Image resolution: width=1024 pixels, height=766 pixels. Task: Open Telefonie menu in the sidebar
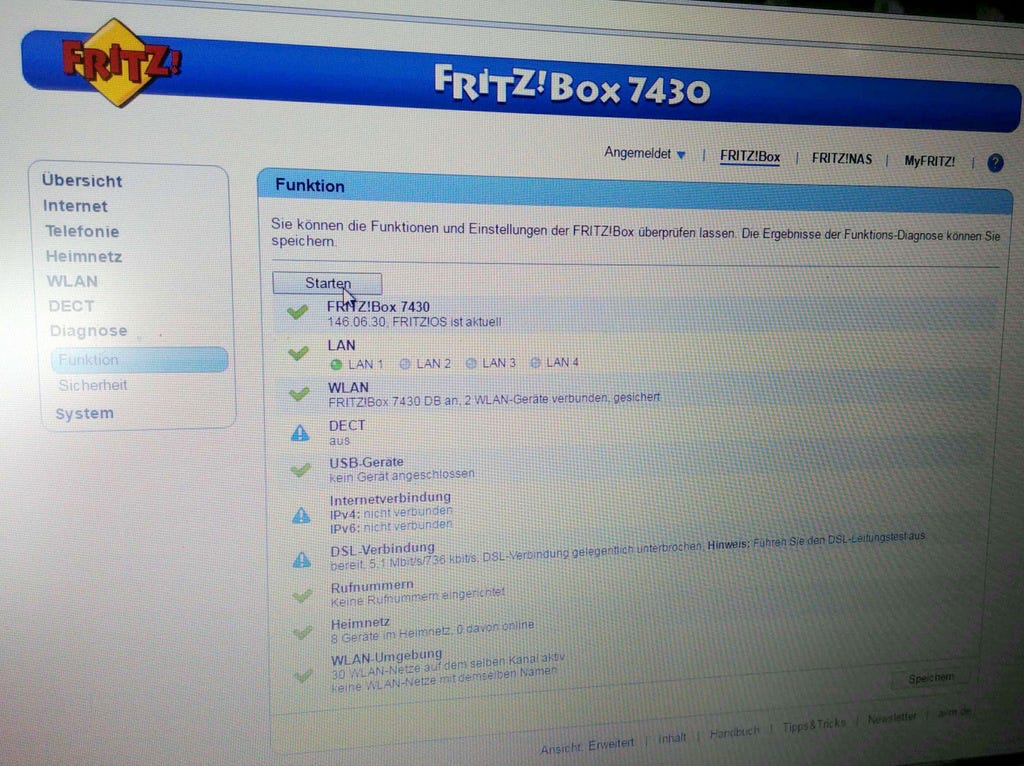(82, 231)
